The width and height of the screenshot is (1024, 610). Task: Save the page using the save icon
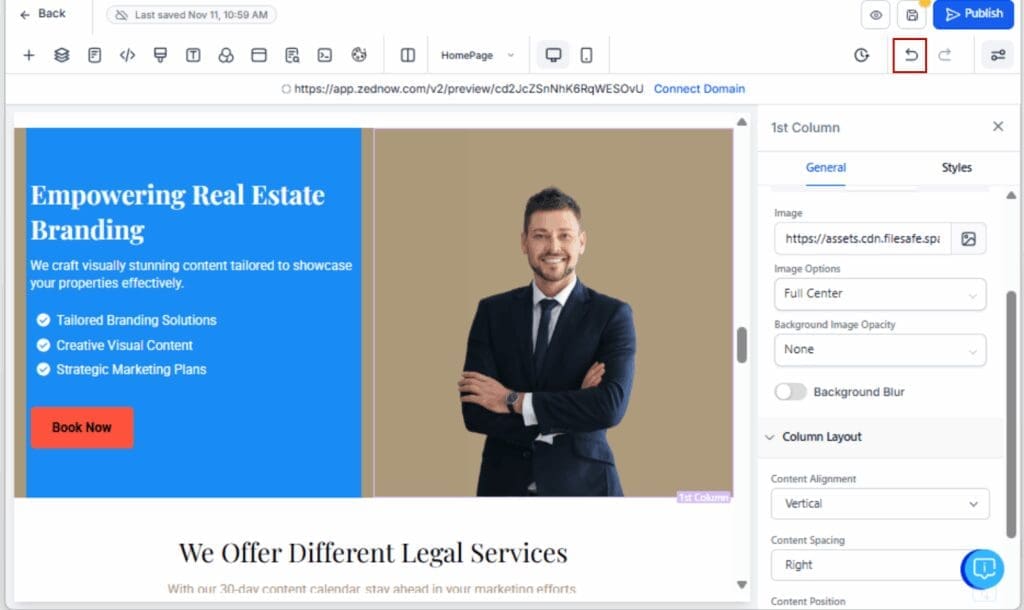click(911, 15)
